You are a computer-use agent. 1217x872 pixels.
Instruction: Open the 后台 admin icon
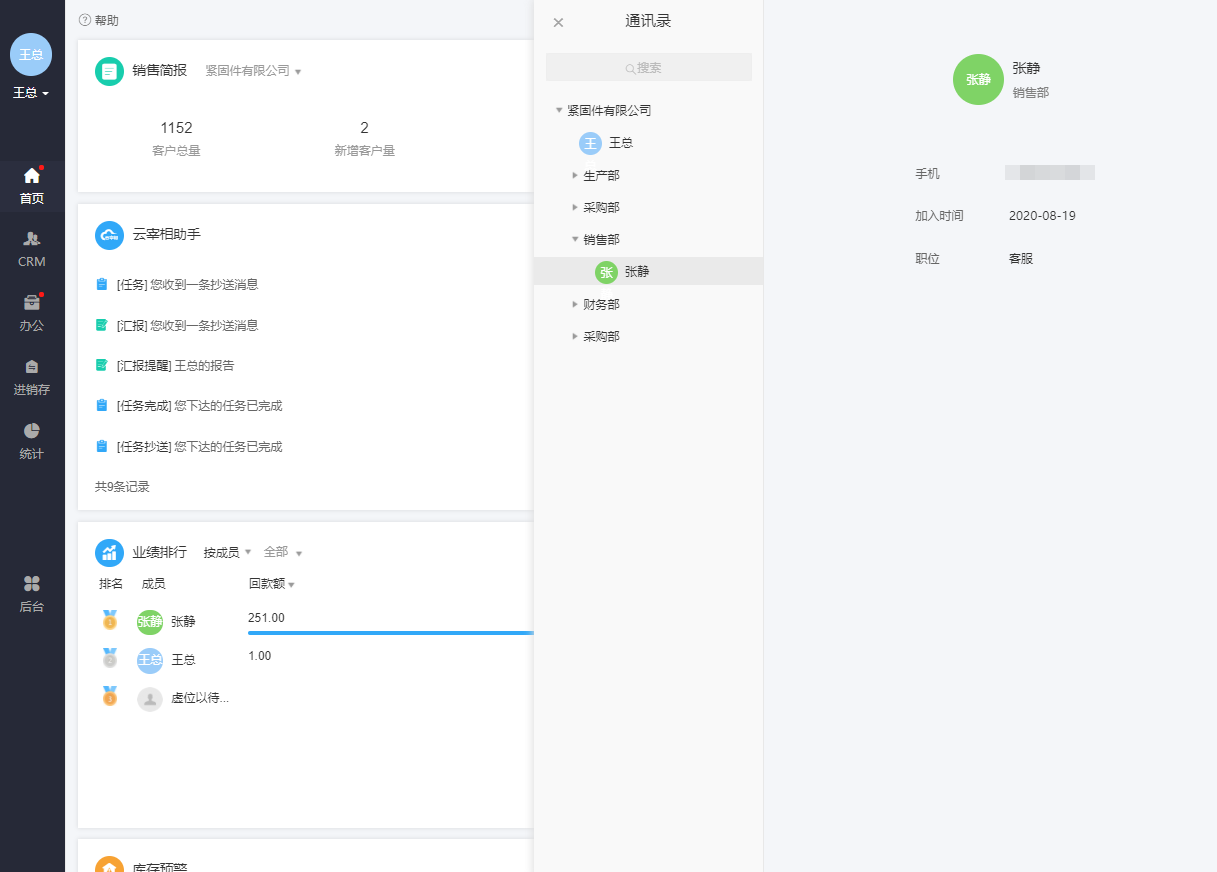pos(31,584)
